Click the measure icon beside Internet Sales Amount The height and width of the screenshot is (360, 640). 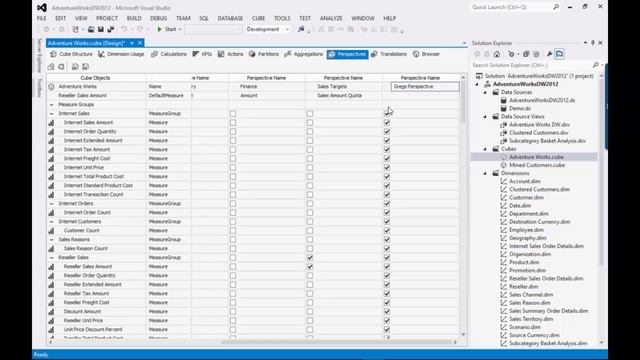51,122
